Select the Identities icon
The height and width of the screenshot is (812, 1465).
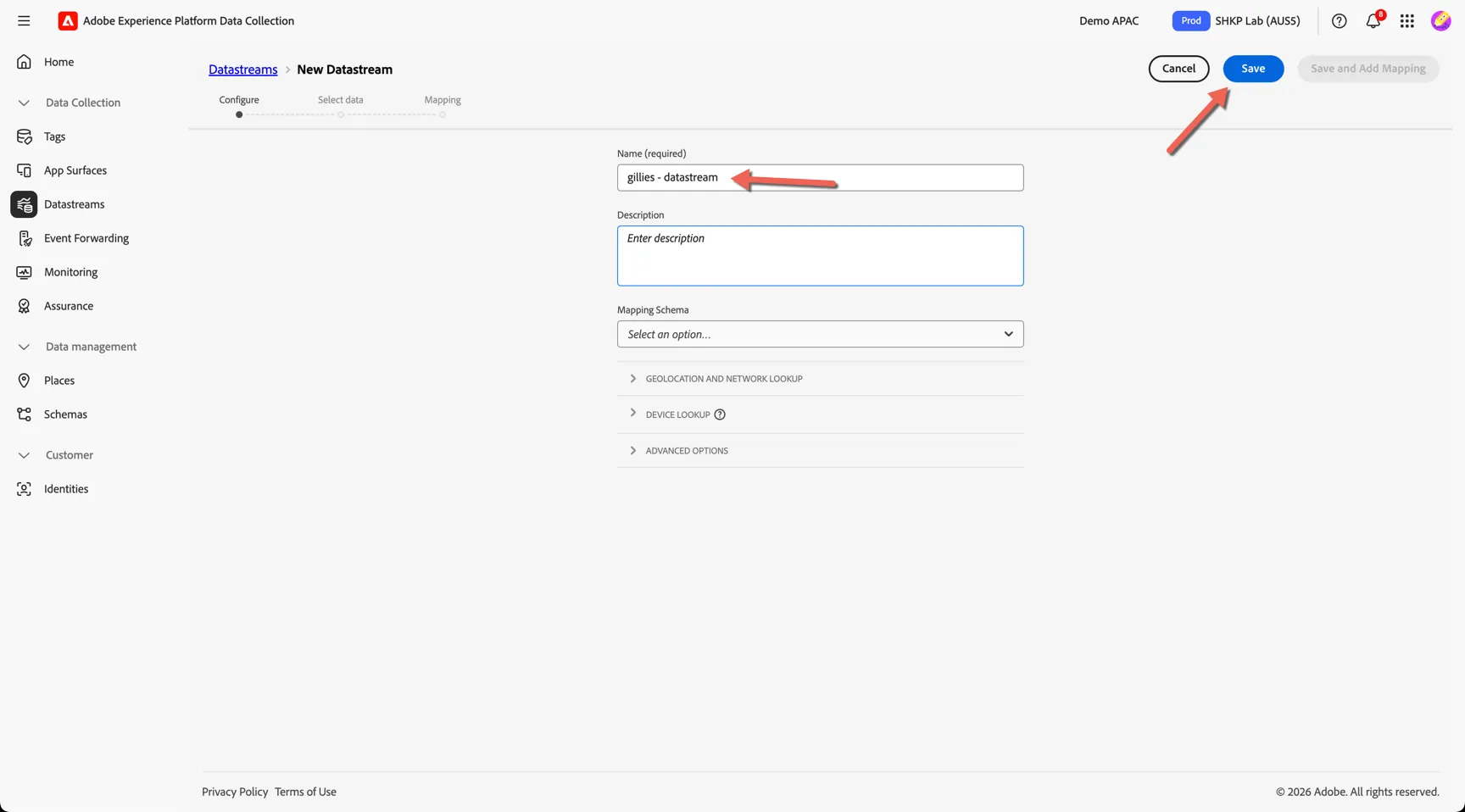(x=24, y=489)
